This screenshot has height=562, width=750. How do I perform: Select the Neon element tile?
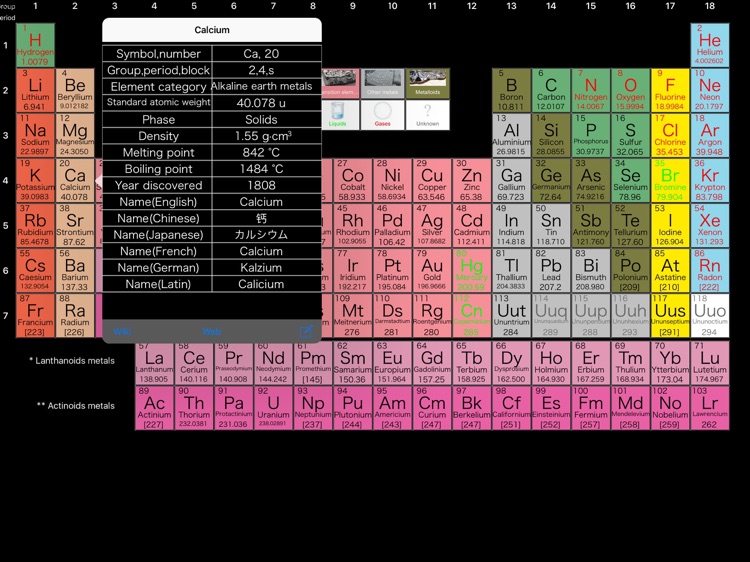pos(710,90)
